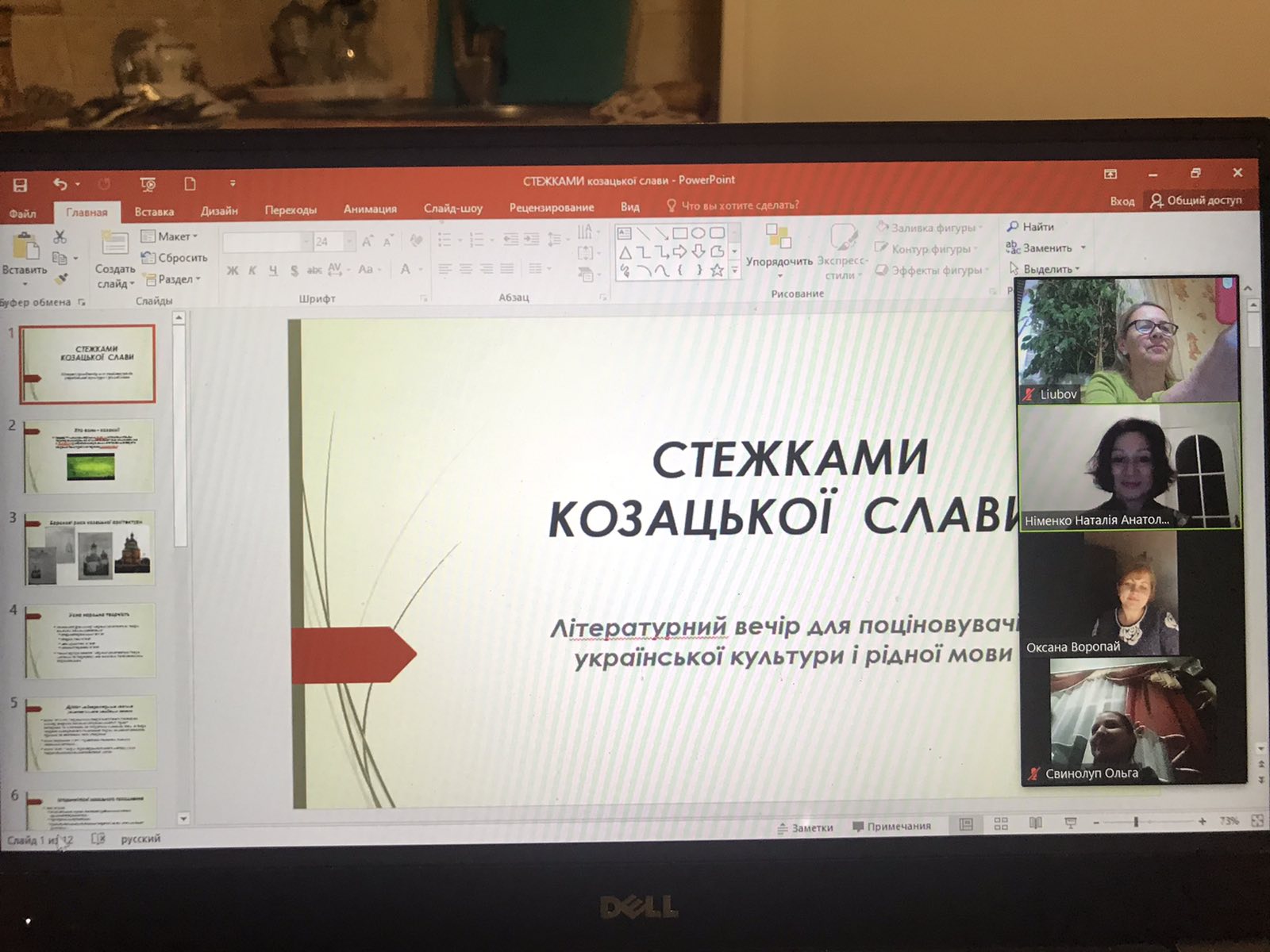Image resolution: width=1270 pixels, height=952 pixels.
Task: Click the Общий доступ share button
Action: [1197, 200]
